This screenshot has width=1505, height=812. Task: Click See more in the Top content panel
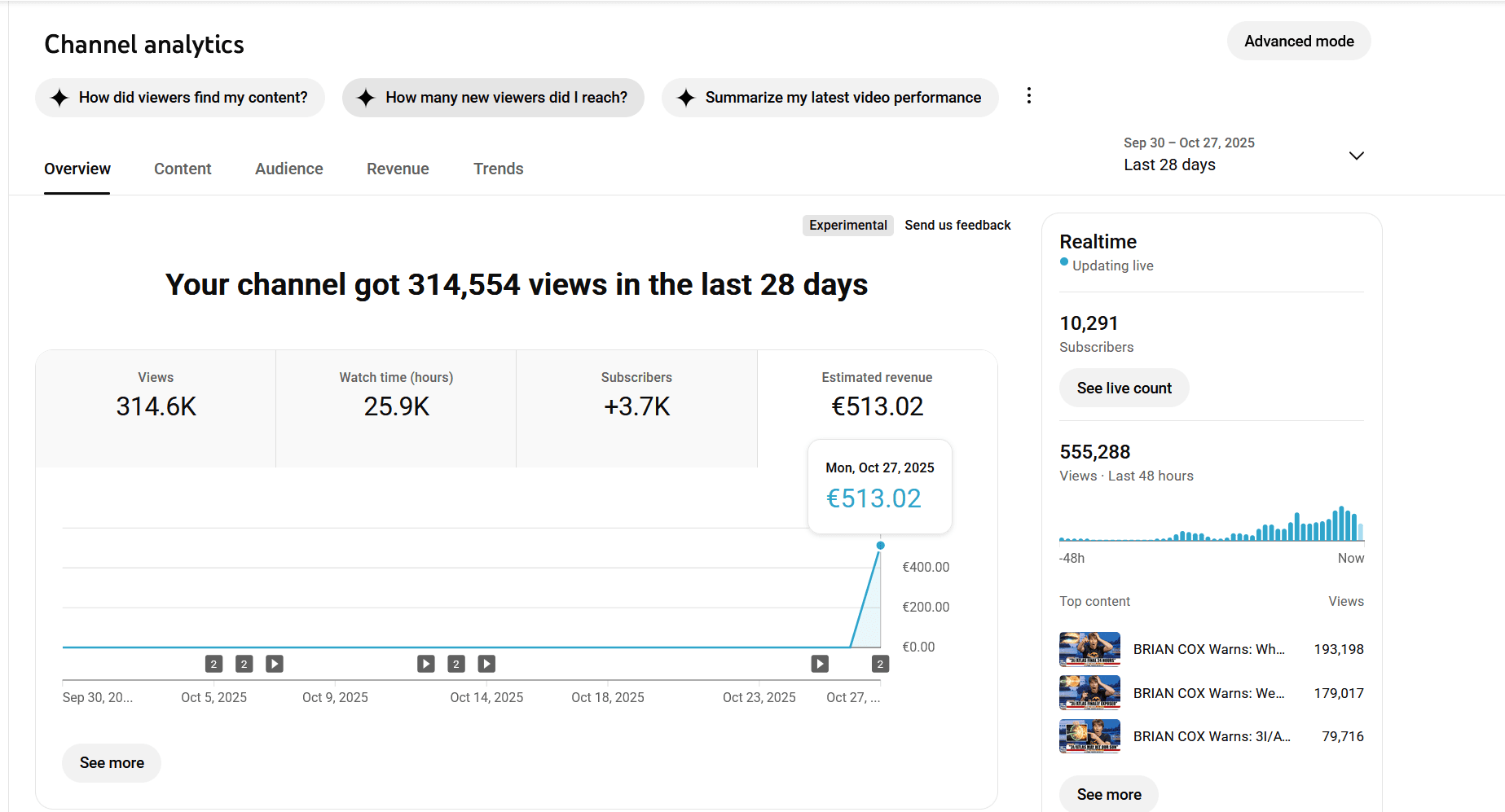[x=1107, y=793]
